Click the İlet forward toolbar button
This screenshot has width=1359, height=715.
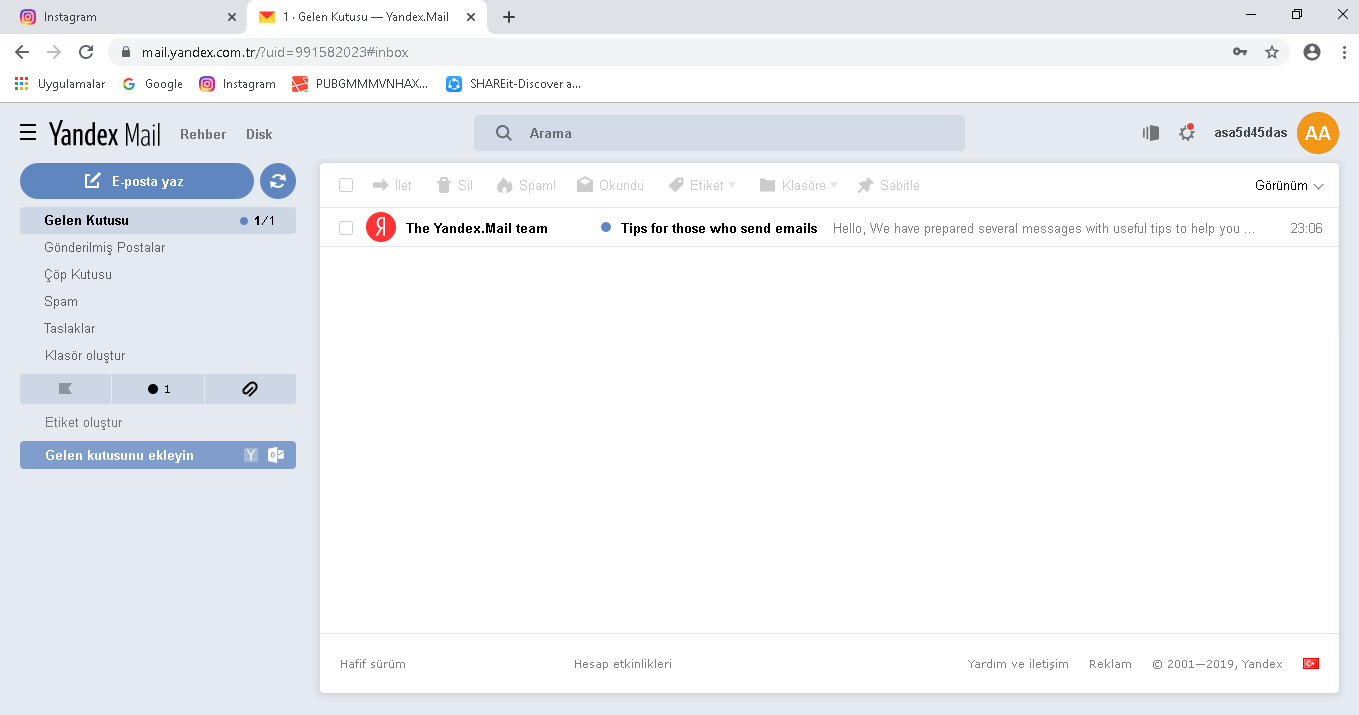(x=392, y=185)
